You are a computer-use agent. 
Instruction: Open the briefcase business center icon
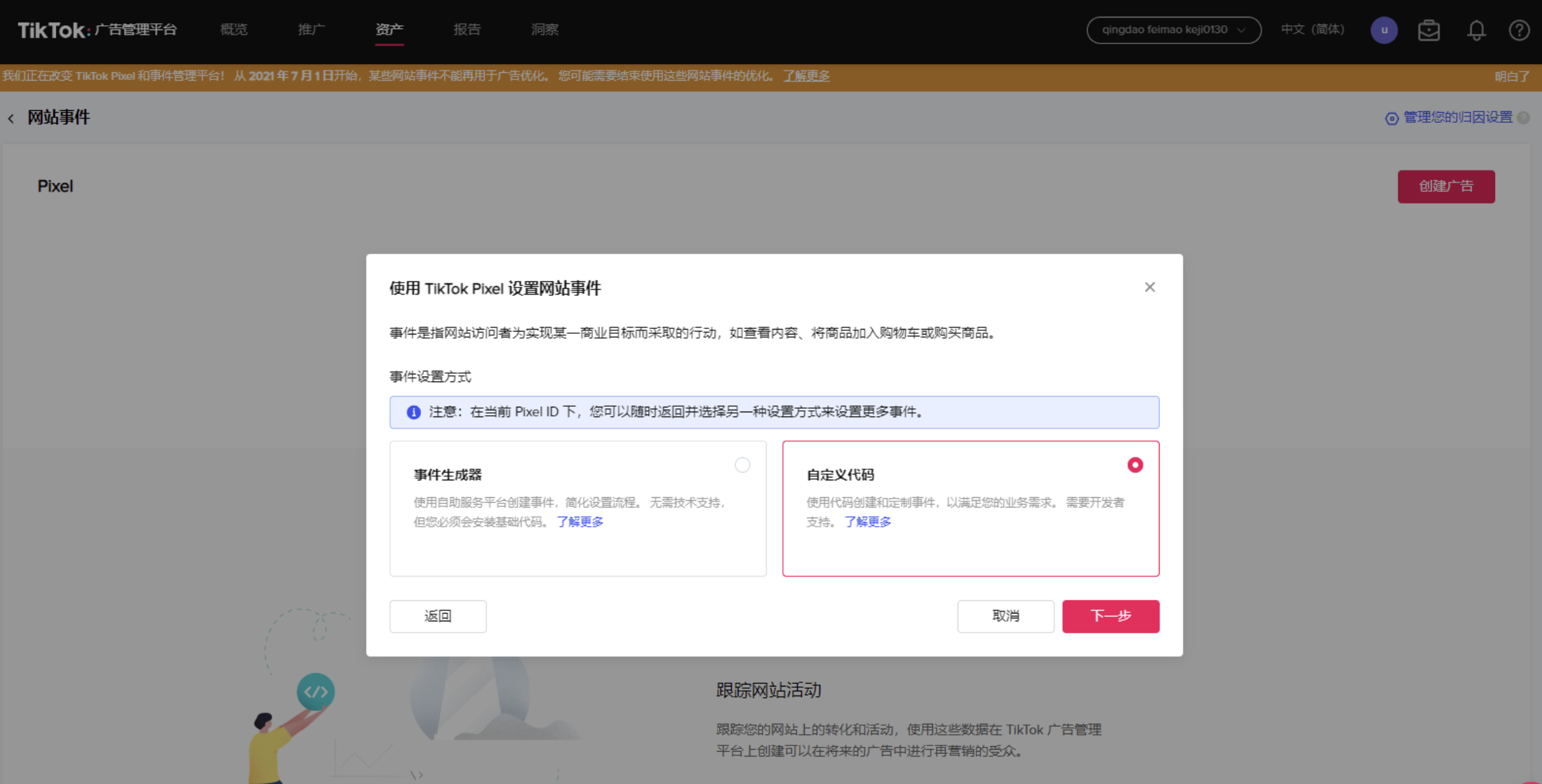click(1428, 30)
